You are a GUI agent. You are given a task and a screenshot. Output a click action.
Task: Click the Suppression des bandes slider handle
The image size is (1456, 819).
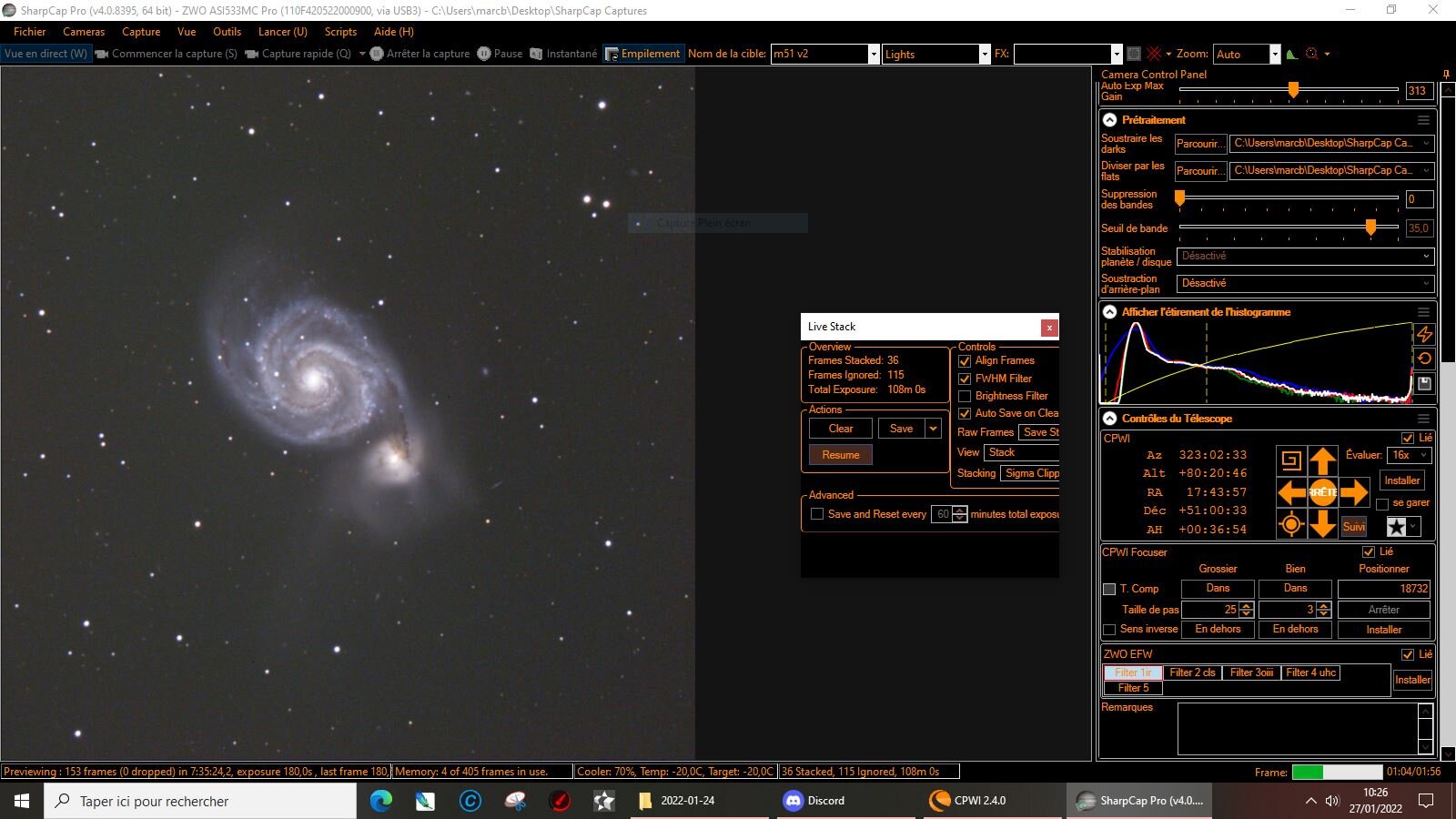[x=1180, y=198]
